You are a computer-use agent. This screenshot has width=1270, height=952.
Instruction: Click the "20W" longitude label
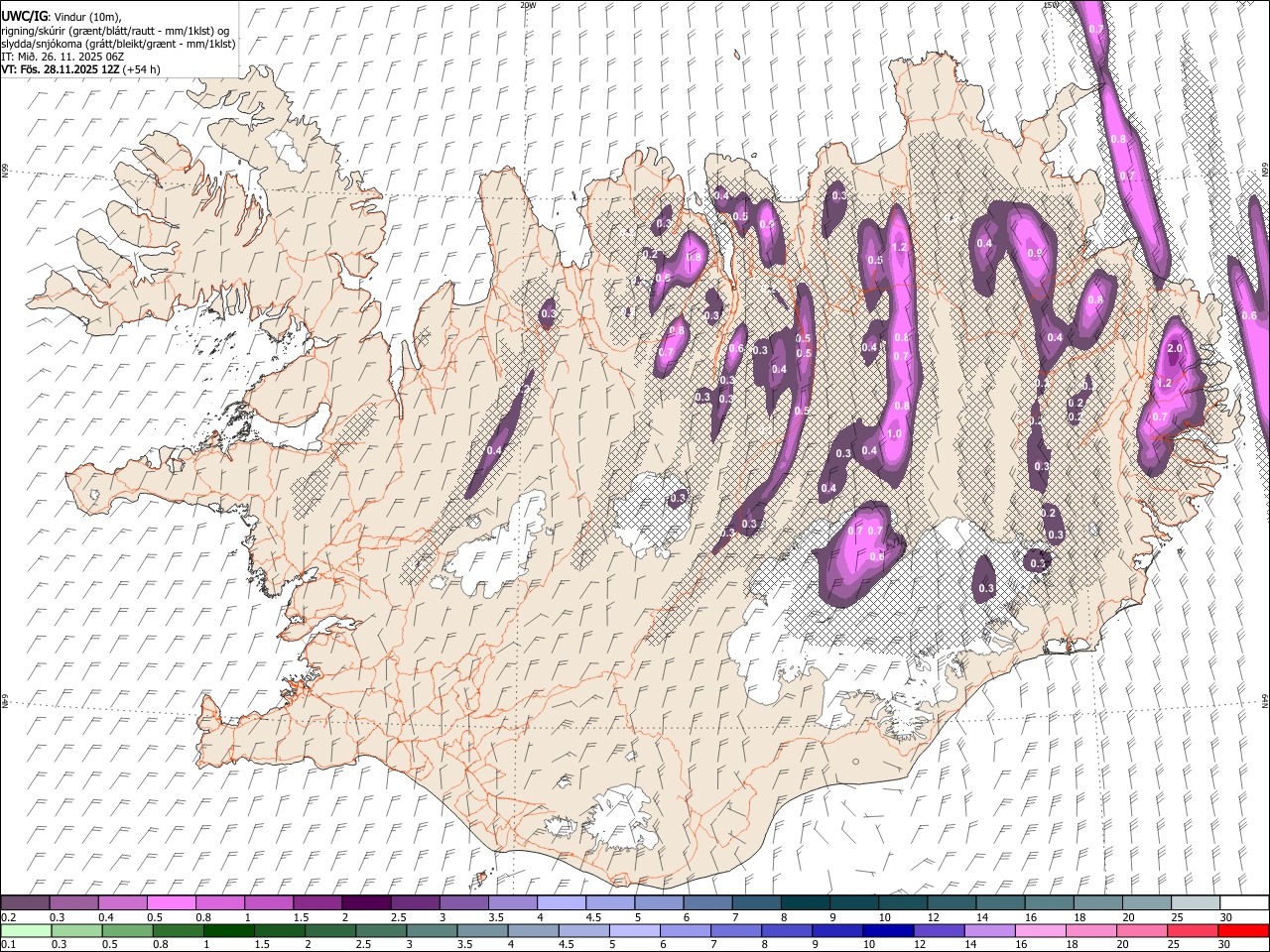tap(528, 5)
